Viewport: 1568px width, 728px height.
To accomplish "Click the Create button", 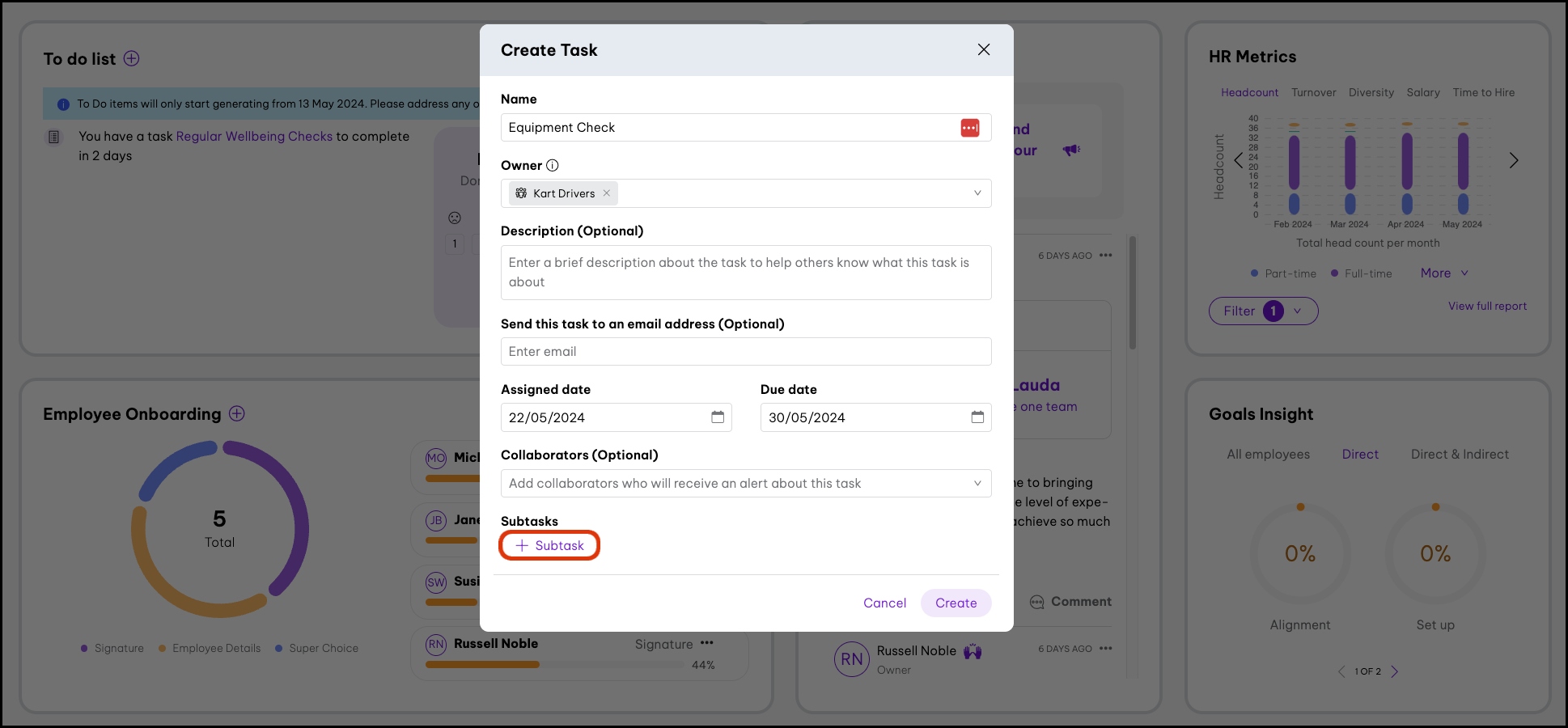I will tap(956, 603).
